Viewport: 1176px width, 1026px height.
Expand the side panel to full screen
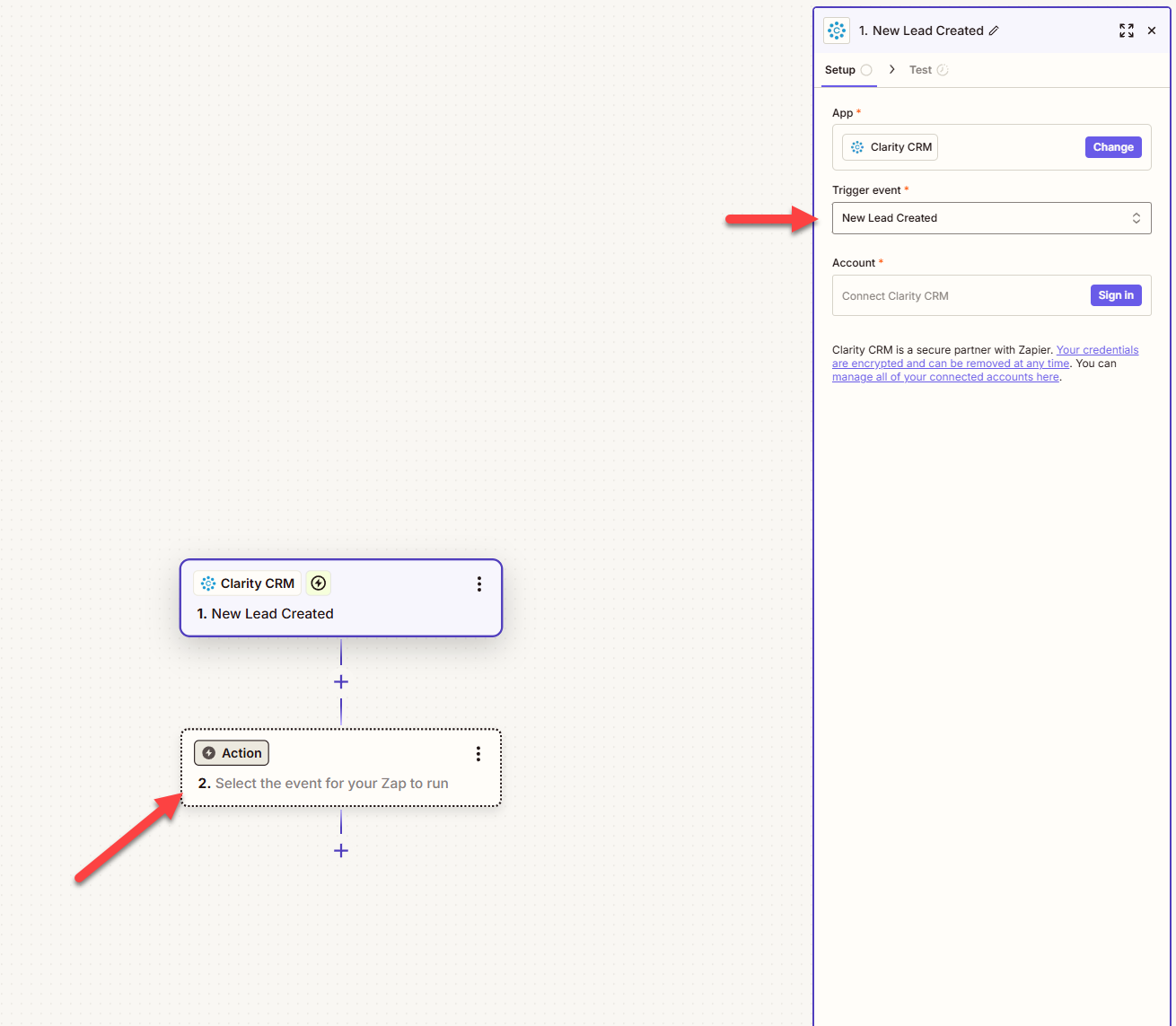click(x=1127, y=31)
